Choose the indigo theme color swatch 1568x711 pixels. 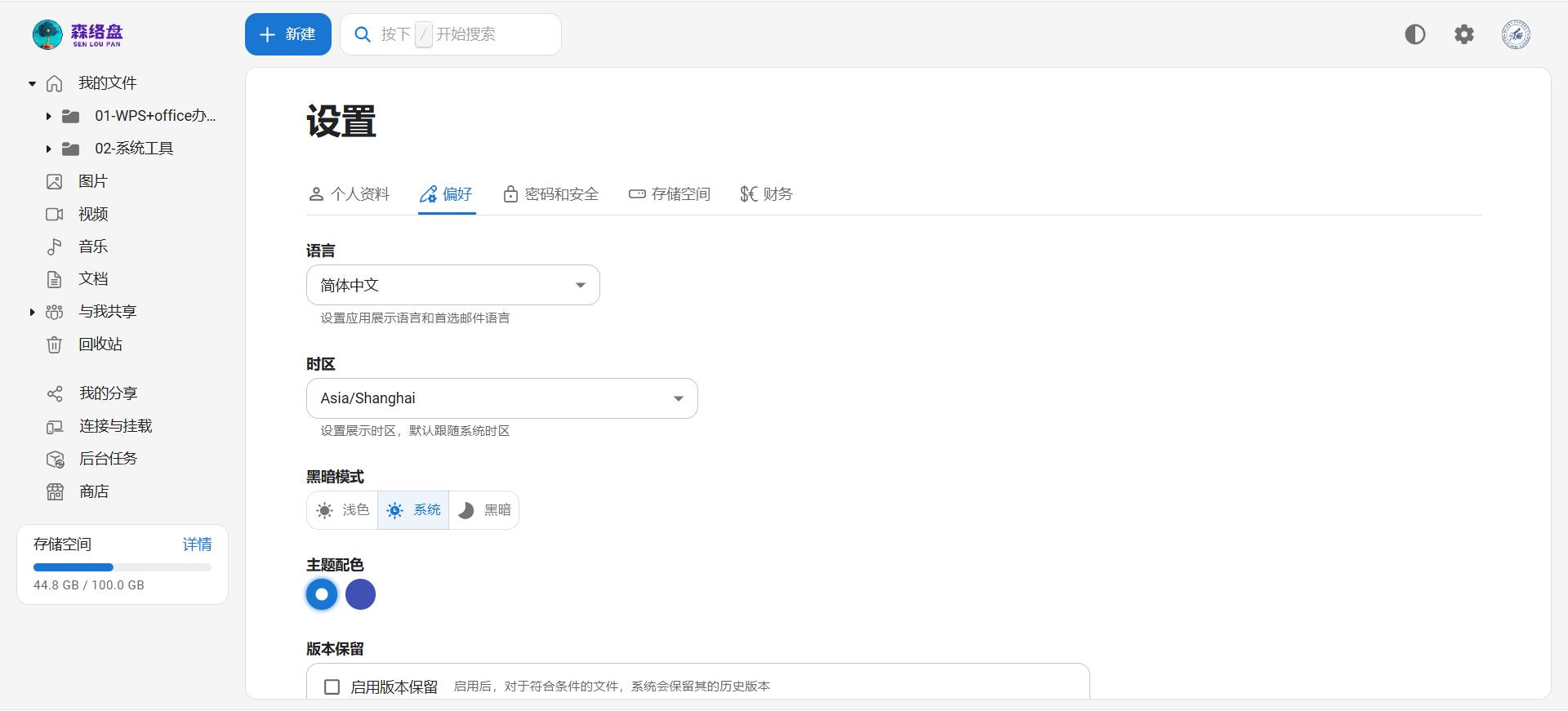click(360, 594)
